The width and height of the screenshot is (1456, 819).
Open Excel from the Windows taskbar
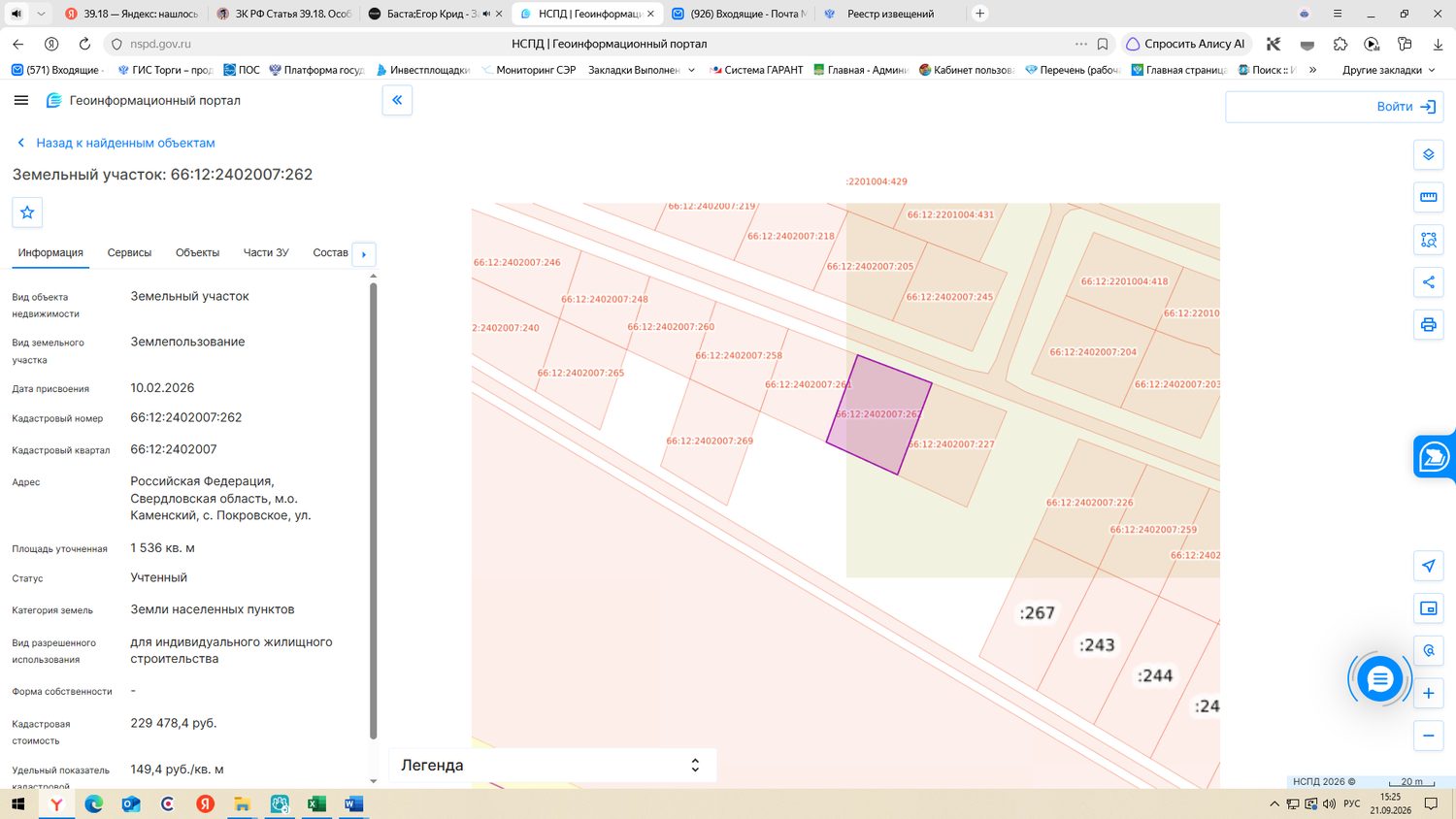pyautogui.click(x=316, y=803)
